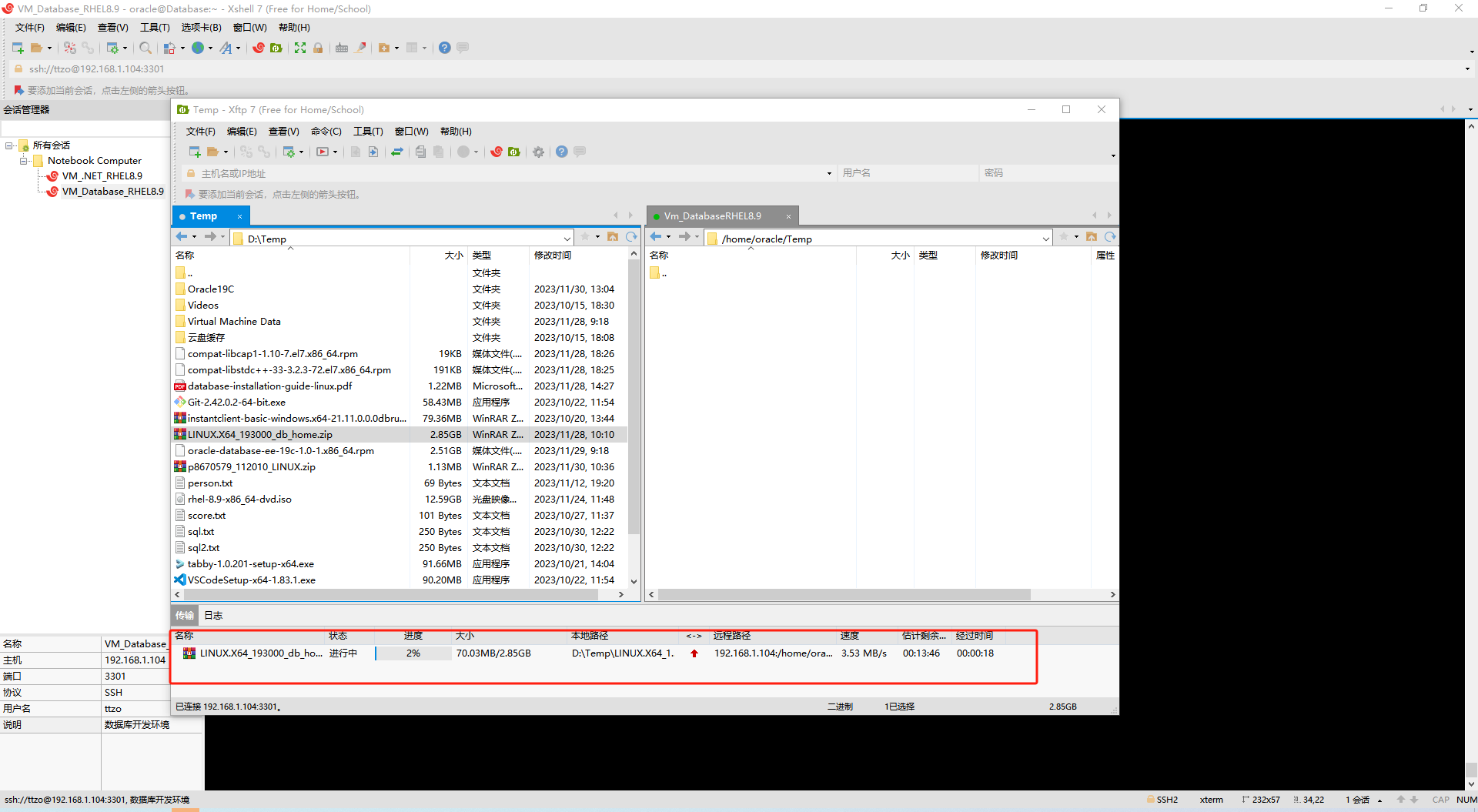The height and width of the screenshot is (812, 1478).
Task: Click the Xshell toolbar search magnifier icon
Action: click(145, 48)
